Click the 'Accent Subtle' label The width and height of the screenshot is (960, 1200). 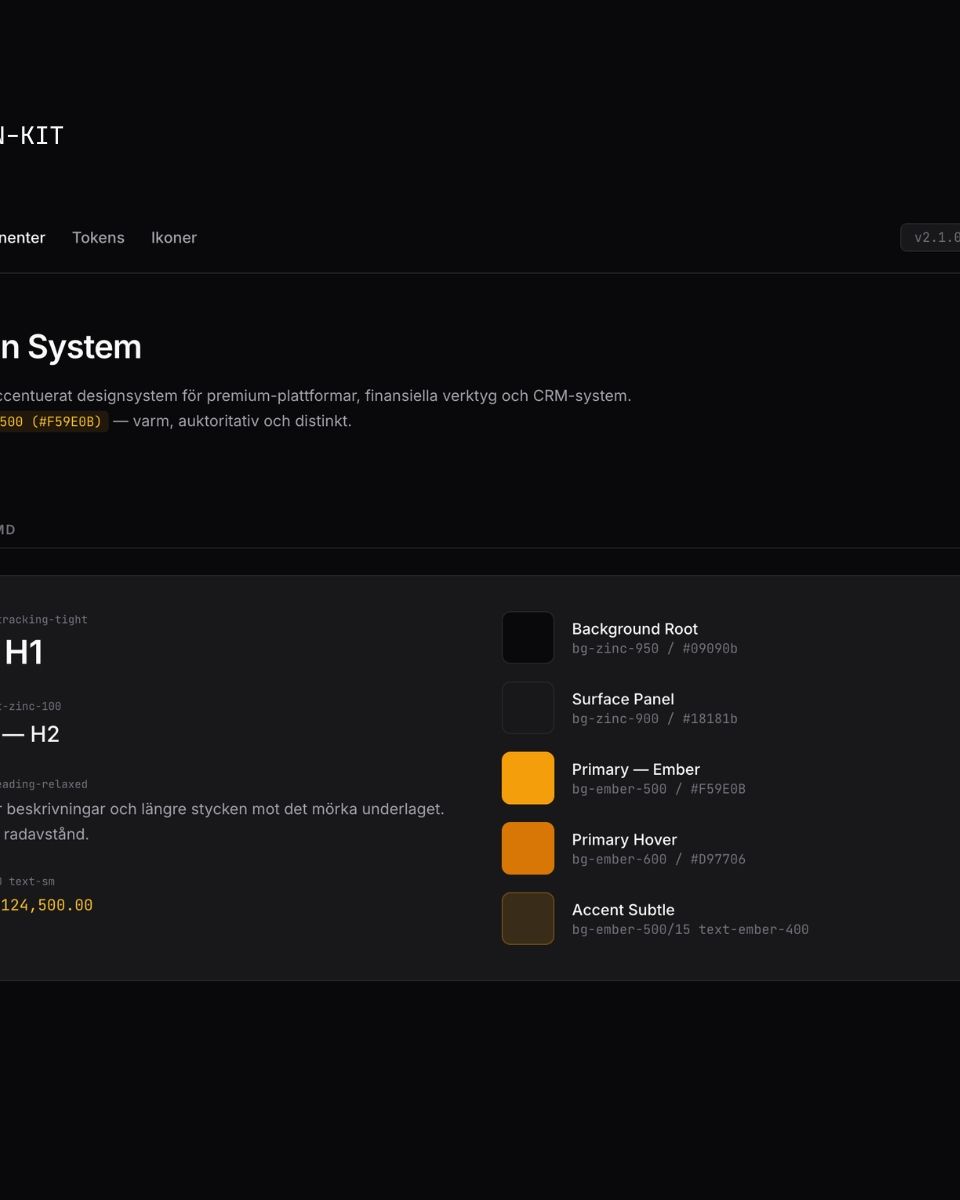(623, 910)
